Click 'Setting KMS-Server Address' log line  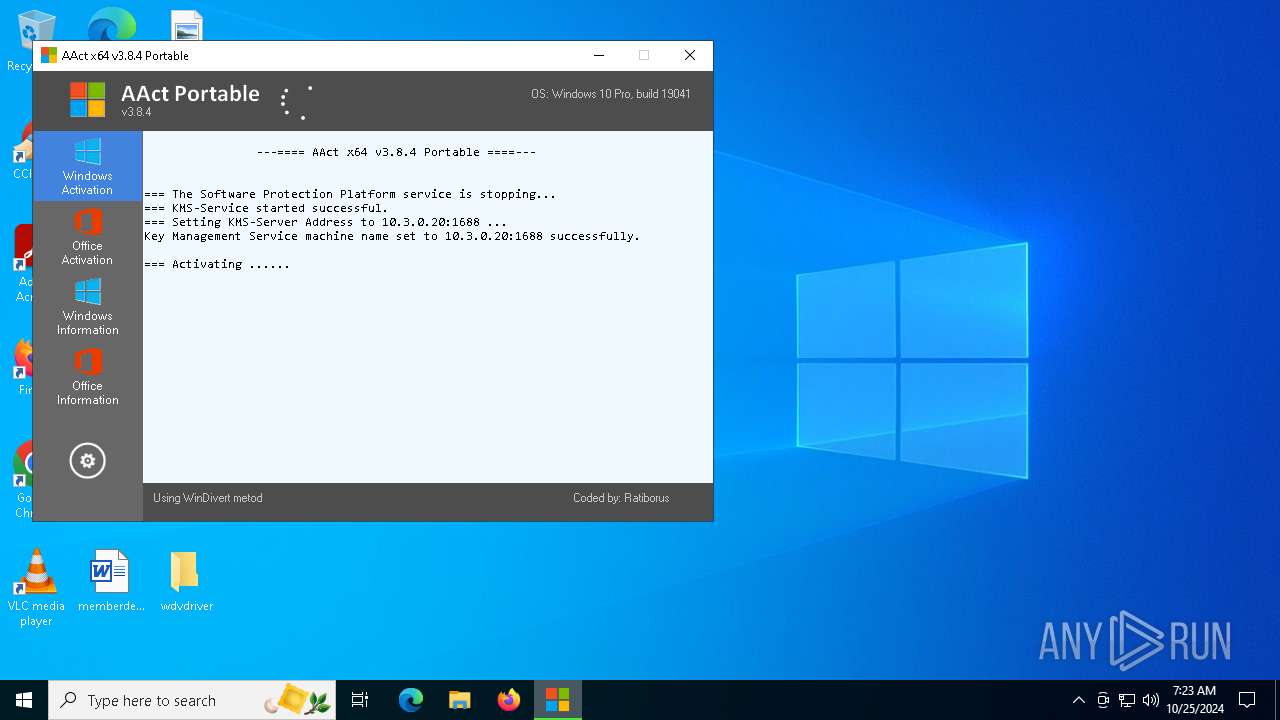(326, 222)
